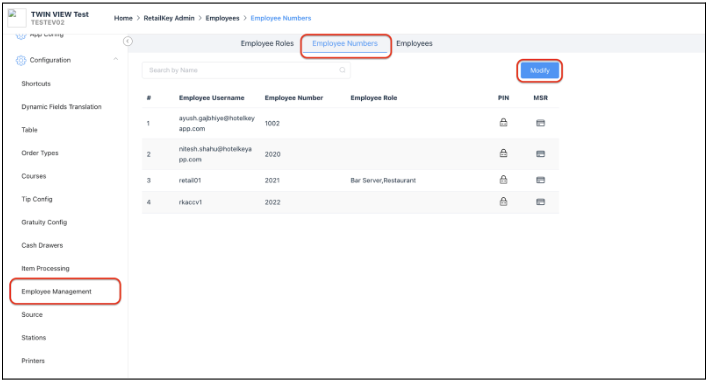Go to Home breadcrumb
The image size is (710, 383).
pos(123,18)
